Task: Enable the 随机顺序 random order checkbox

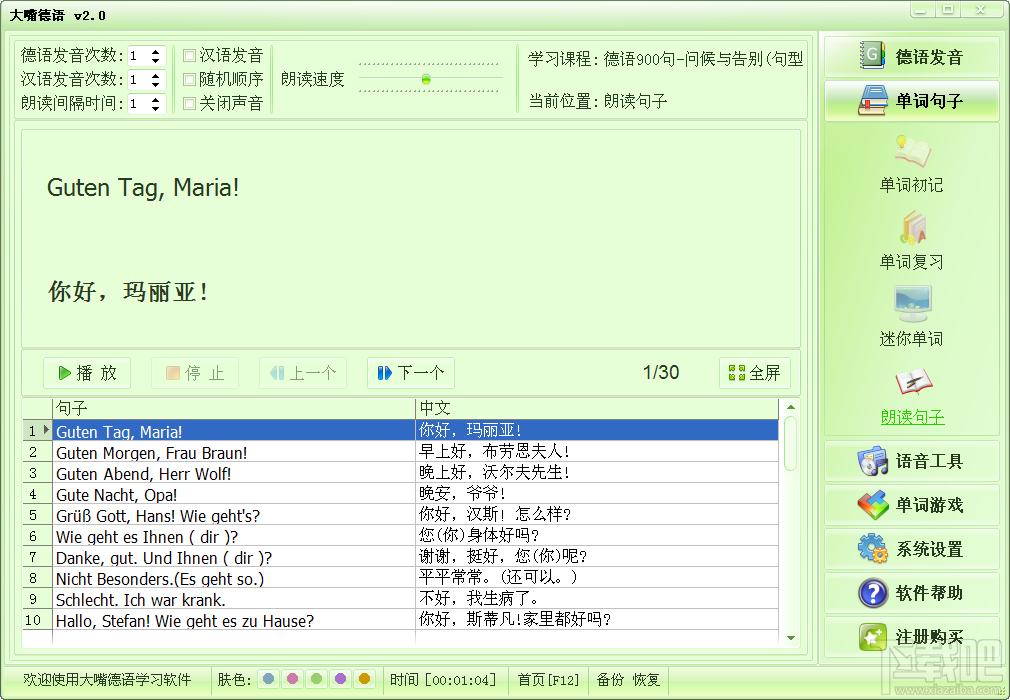Action: point(189,79)
